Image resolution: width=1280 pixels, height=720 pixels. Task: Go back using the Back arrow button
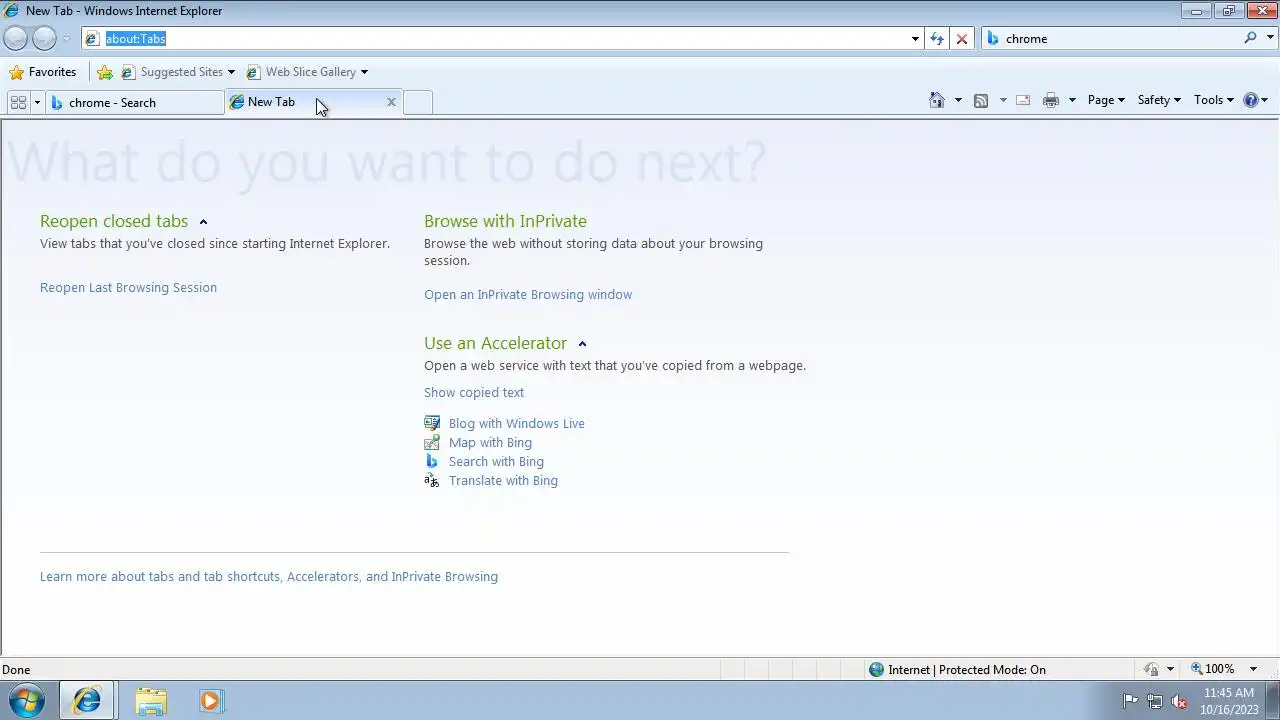point(15,38)
